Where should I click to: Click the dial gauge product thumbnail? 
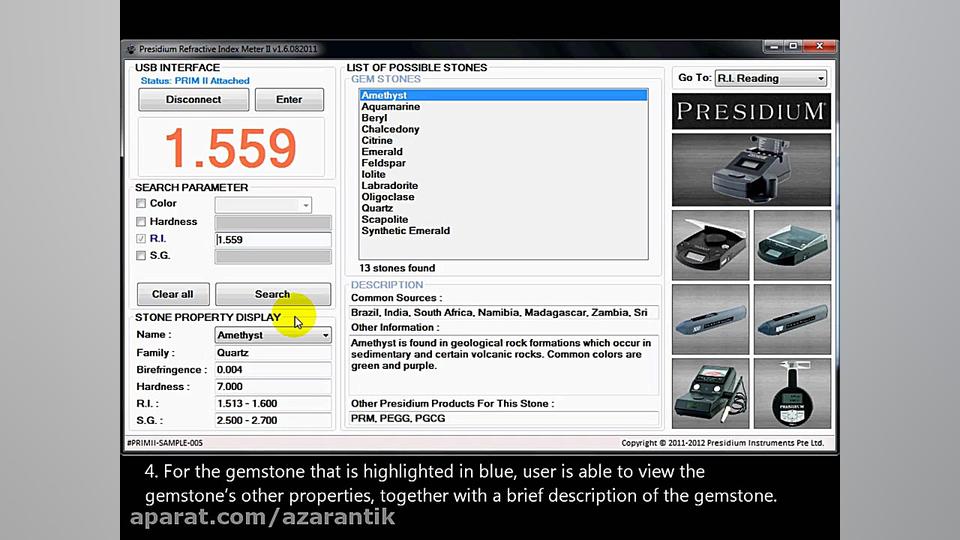pyautogui.click(x=792, y=393)
